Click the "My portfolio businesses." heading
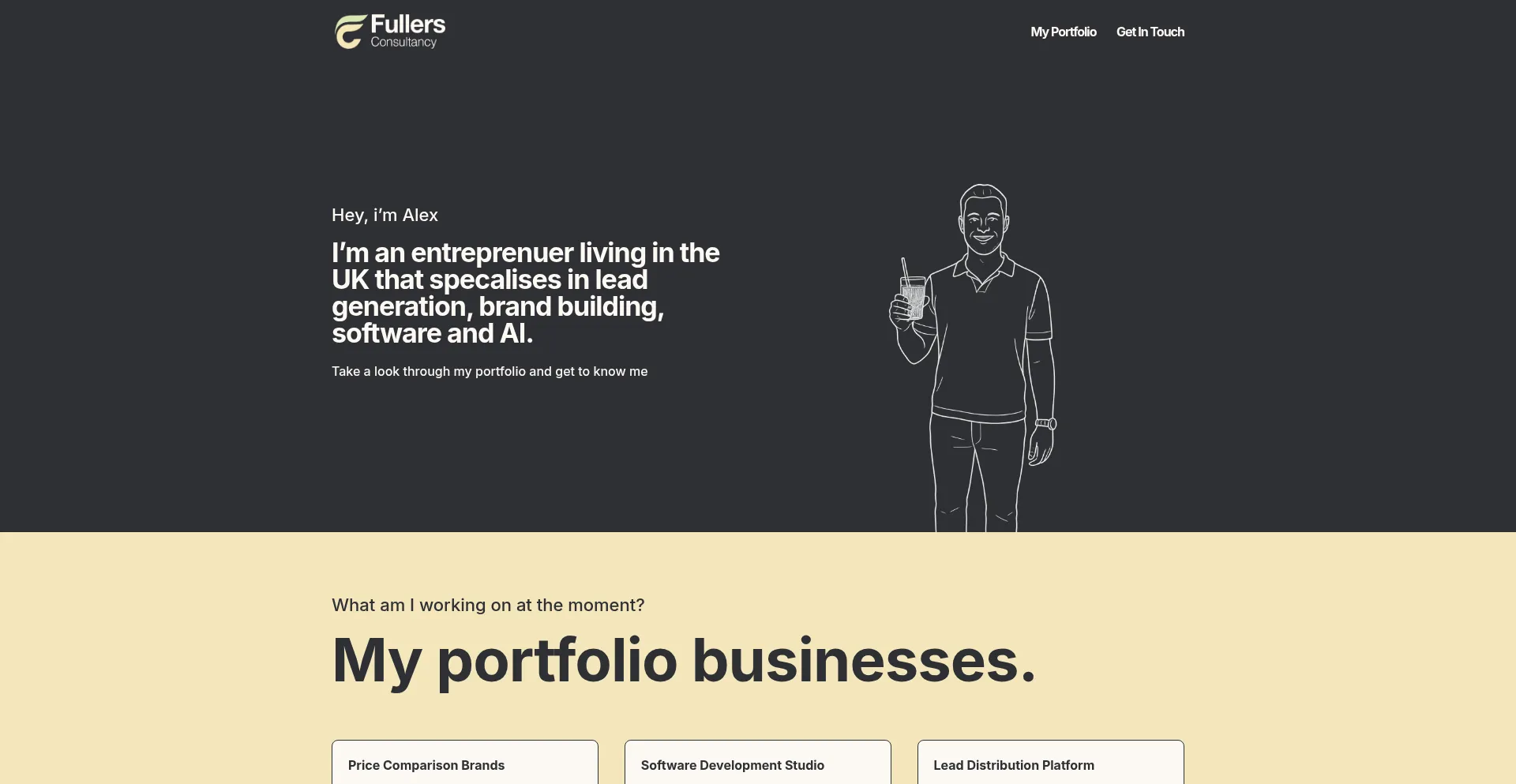This screenshot has height=784, width=1516. (683, 661)
